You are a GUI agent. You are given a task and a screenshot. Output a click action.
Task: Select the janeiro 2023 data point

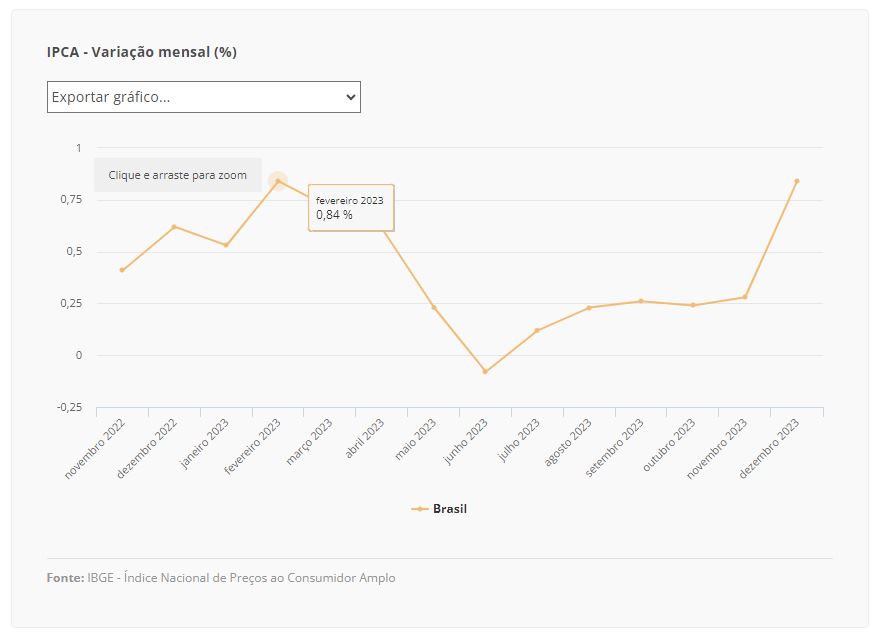[226, 245]
